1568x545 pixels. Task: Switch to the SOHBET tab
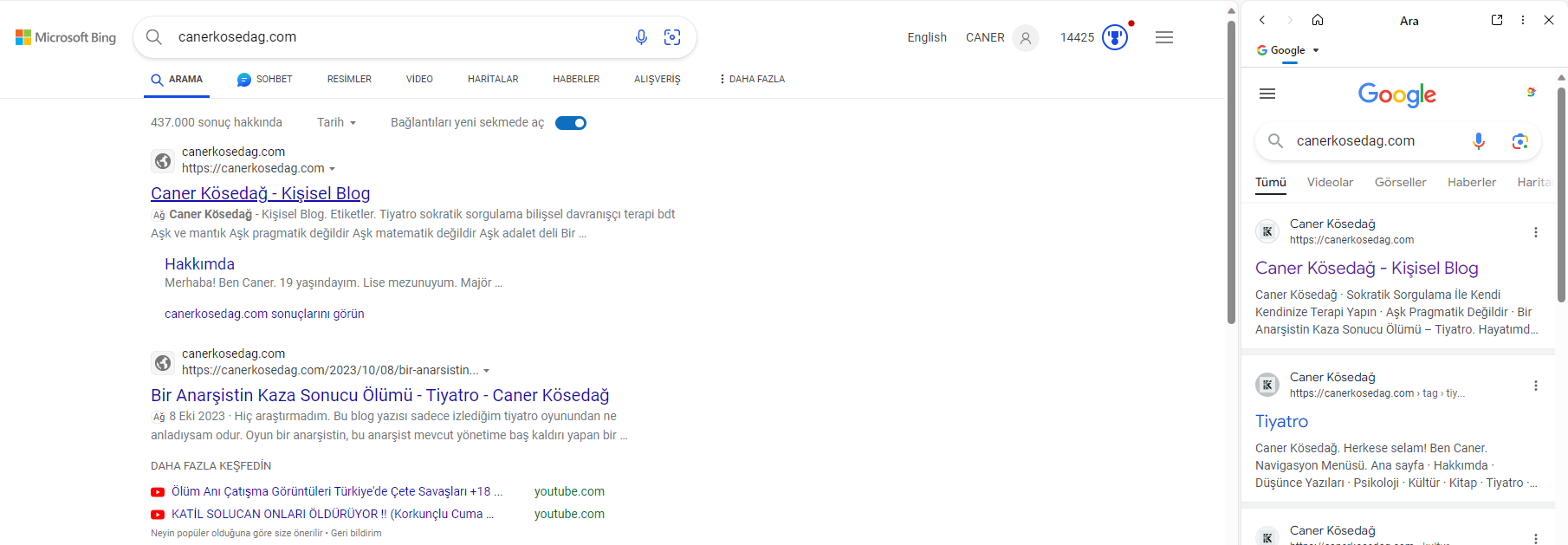[x=265, y=79]
